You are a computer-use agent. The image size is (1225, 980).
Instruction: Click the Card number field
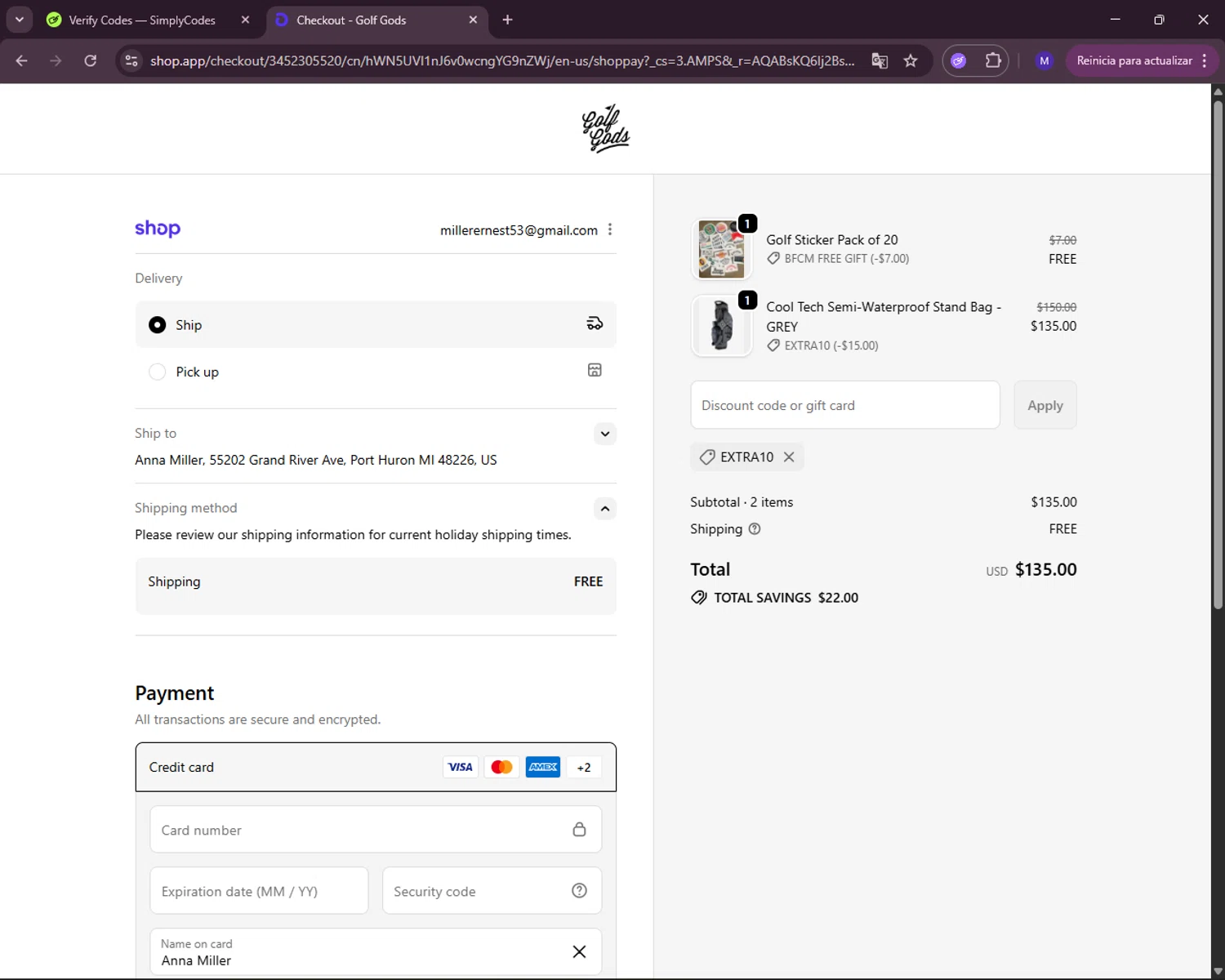(376, 830)
